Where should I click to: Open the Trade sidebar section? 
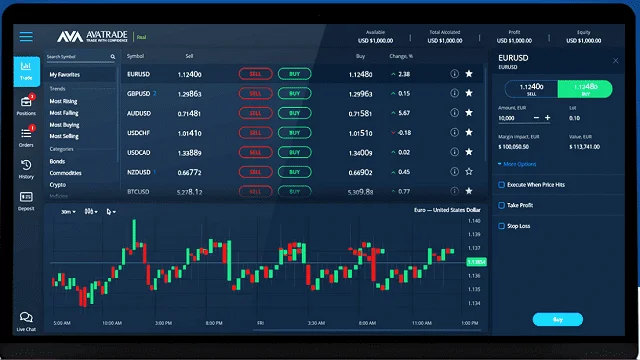pyautogui.click(x=27, y=71)
